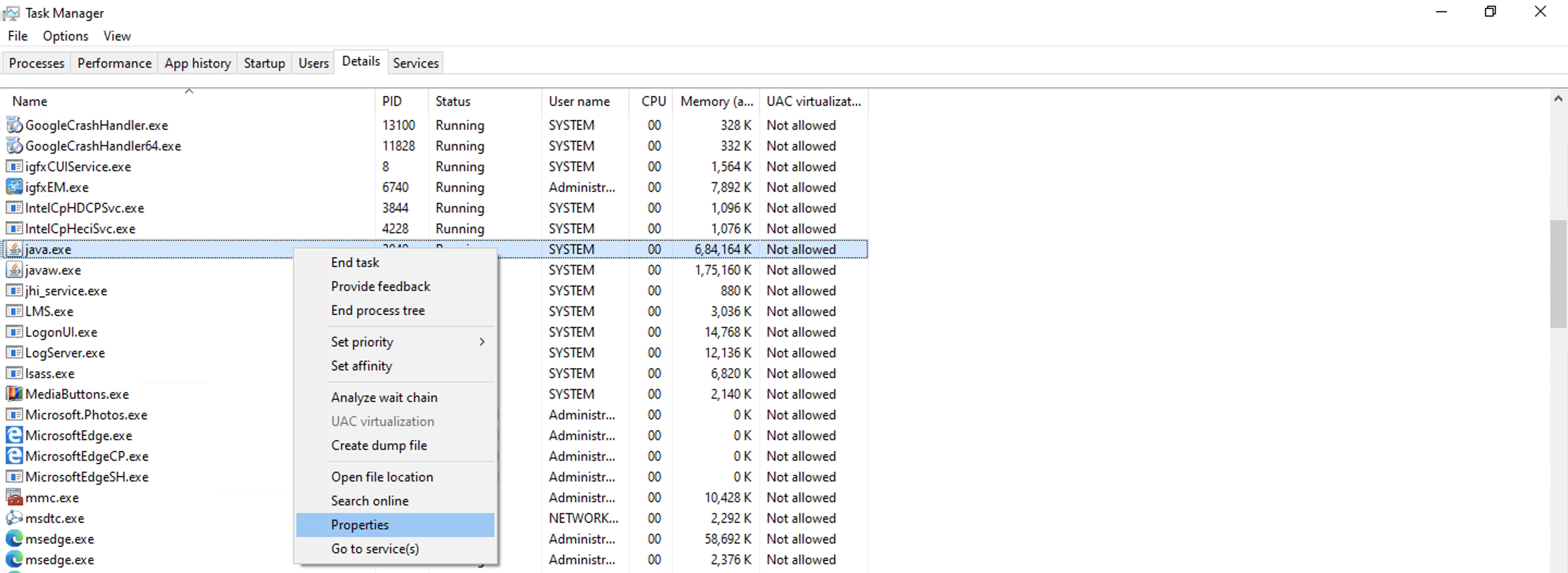Click the java.exe Java icon
This screenshot has width=1568, height=573.
(14, 249)
